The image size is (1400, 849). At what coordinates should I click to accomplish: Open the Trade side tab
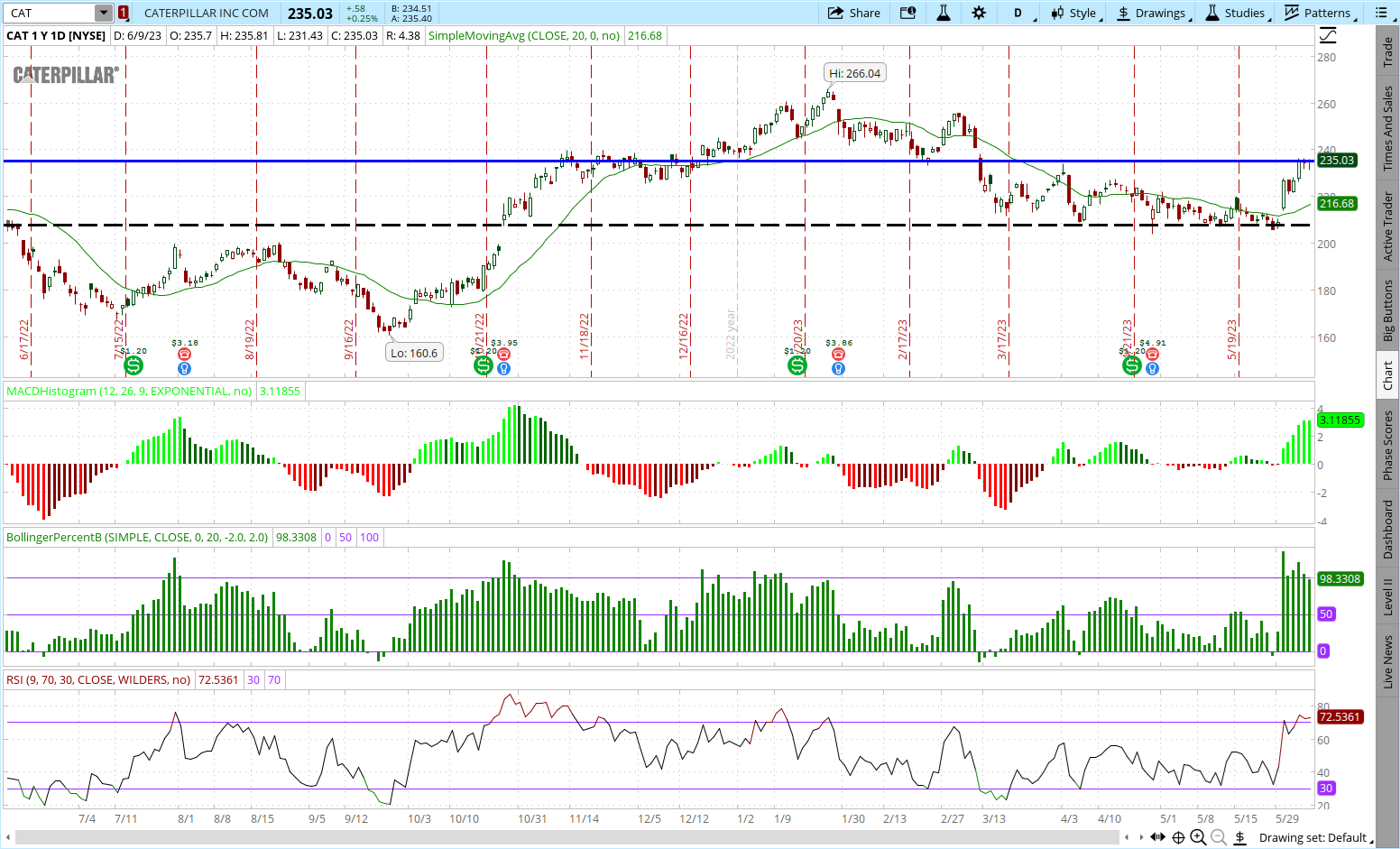click(1388, 52)
